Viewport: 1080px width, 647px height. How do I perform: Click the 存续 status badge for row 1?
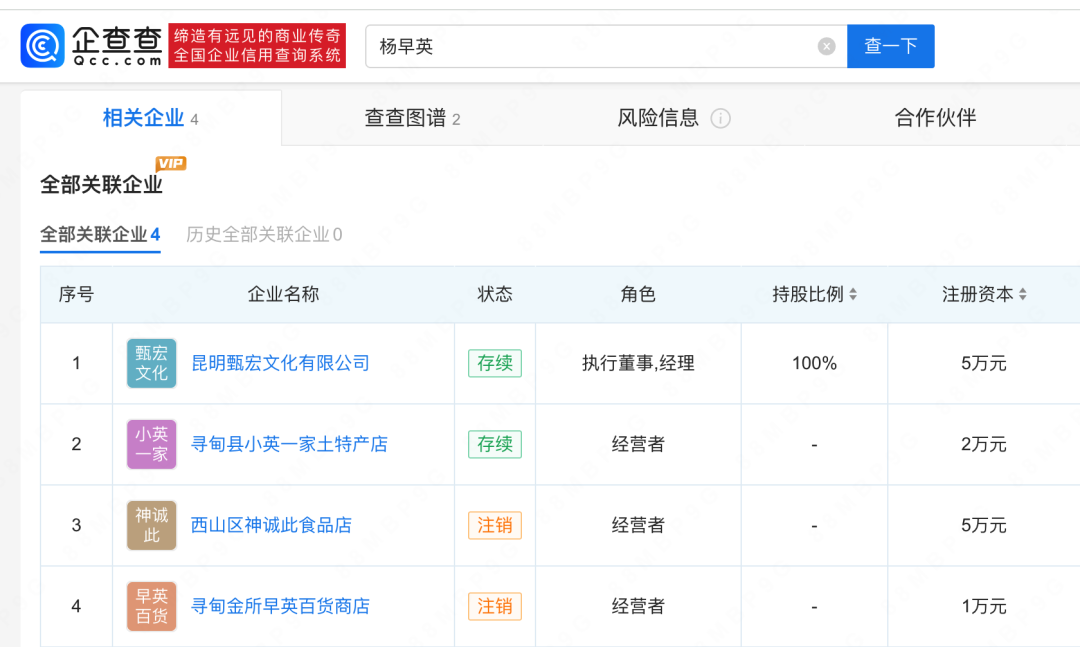[494, 363]
